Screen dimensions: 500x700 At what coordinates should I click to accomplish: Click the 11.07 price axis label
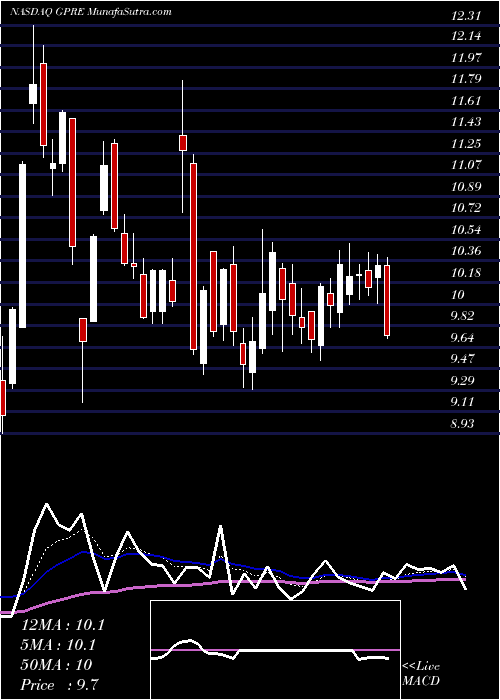pos(466,165)
